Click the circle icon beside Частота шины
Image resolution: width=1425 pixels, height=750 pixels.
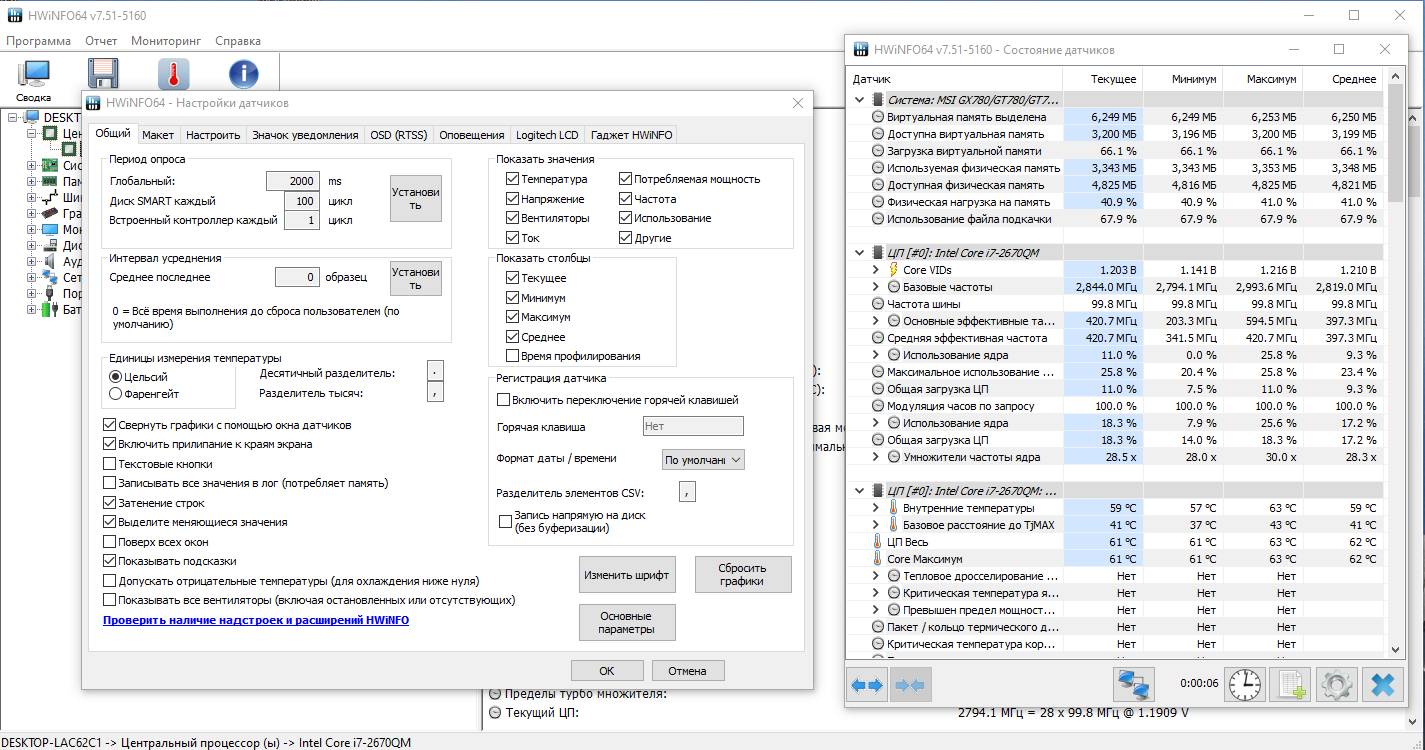coord(877,304)
